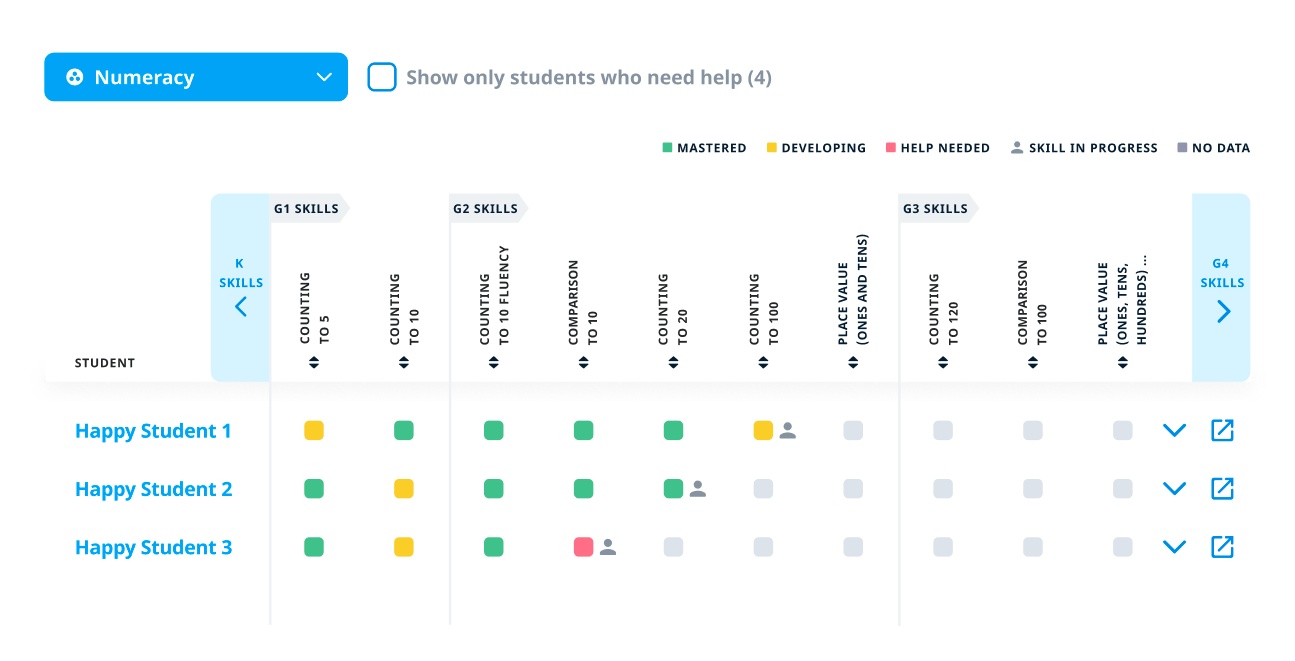Click skill in progress icon for Student 3
This screenshot has height=661, width=1295.
[608, 547]
